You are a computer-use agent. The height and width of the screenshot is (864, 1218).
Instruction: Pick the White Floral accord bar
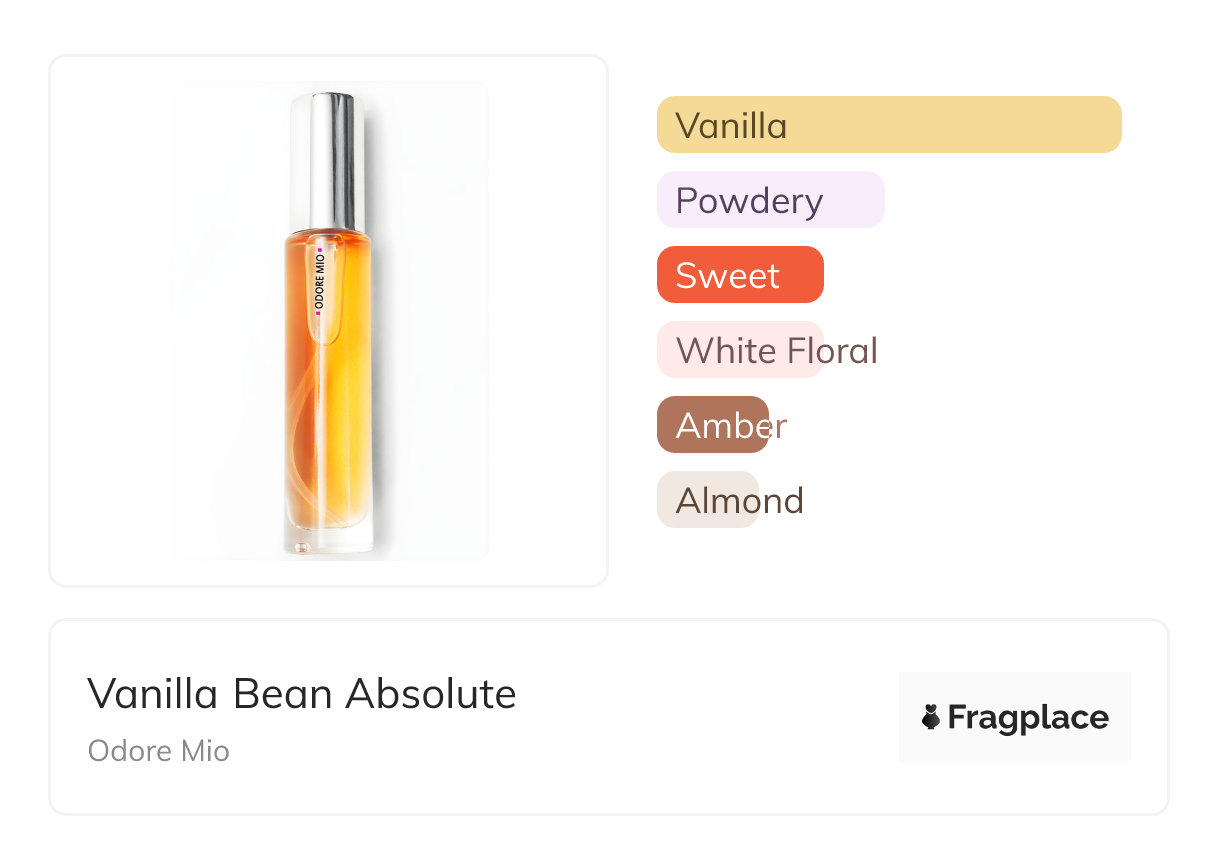click(740, 350)
